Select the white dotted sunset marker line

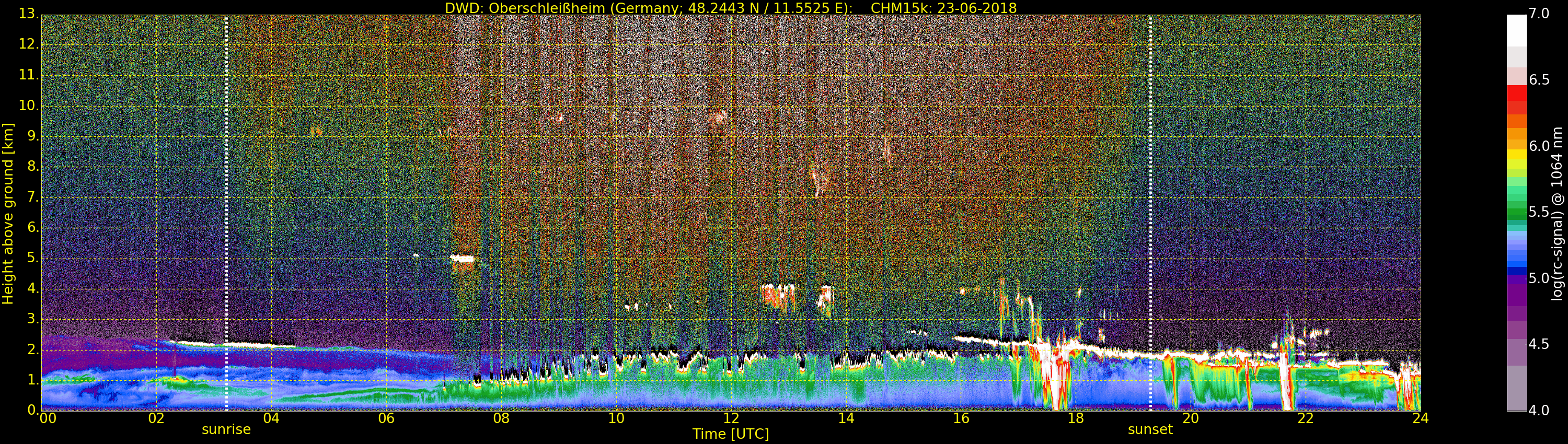pyautogui.click(x=1150, y=213)
